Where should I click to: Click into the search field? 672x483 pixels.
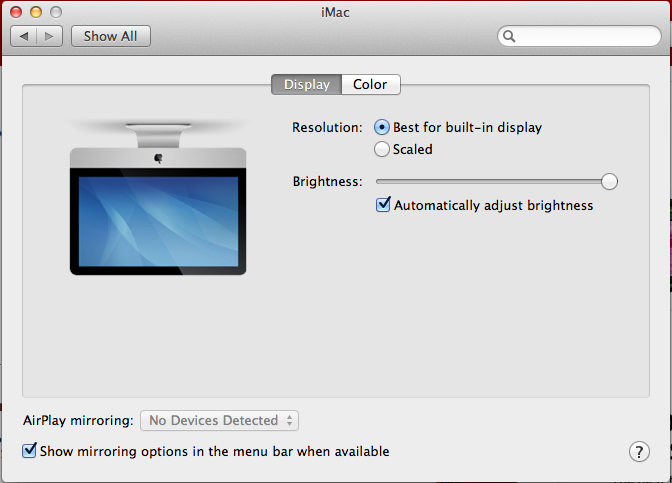[579, 36]
